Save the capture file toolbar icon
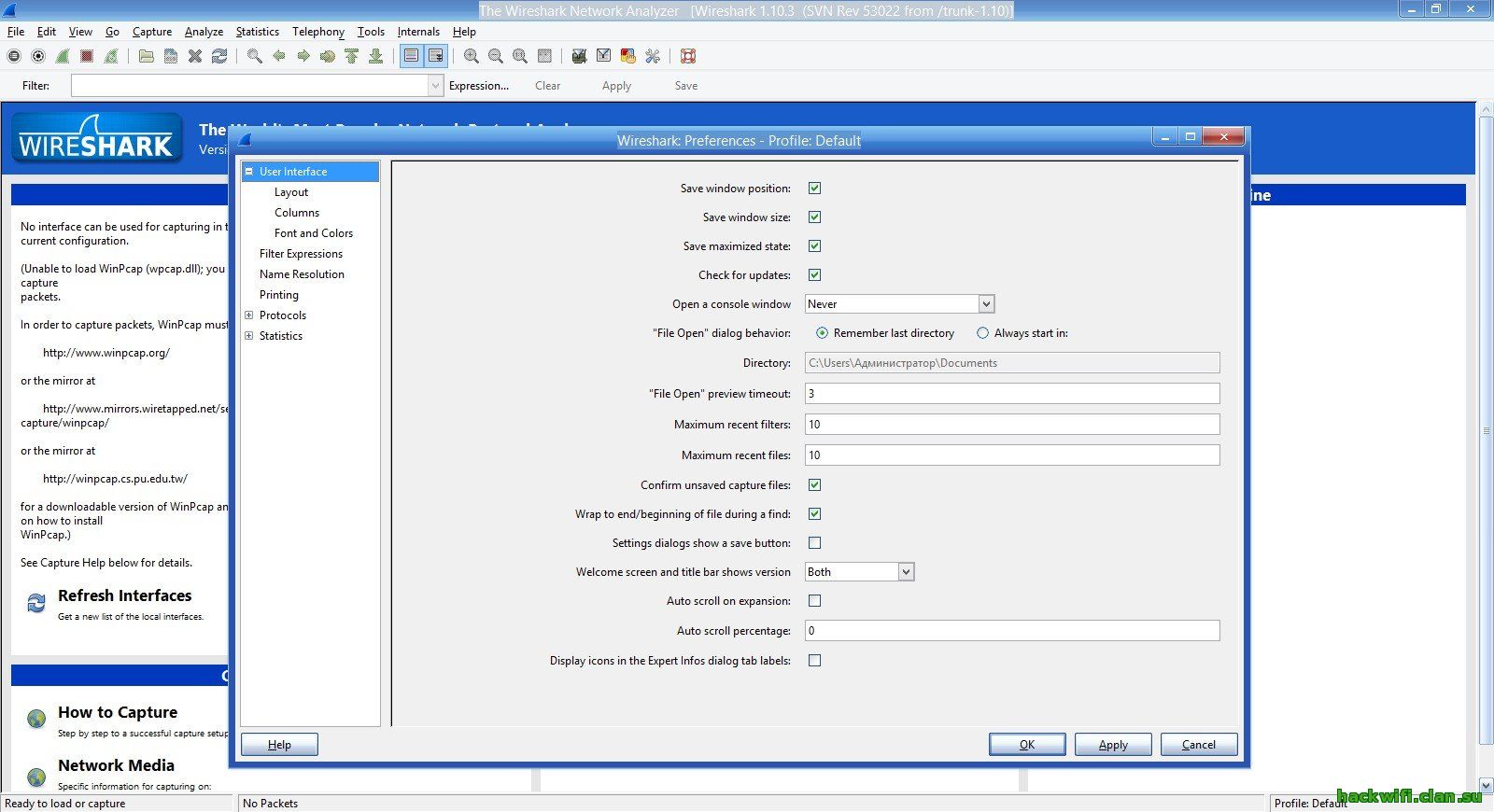Screen dimensions: 1494x812 click(171, 56)
